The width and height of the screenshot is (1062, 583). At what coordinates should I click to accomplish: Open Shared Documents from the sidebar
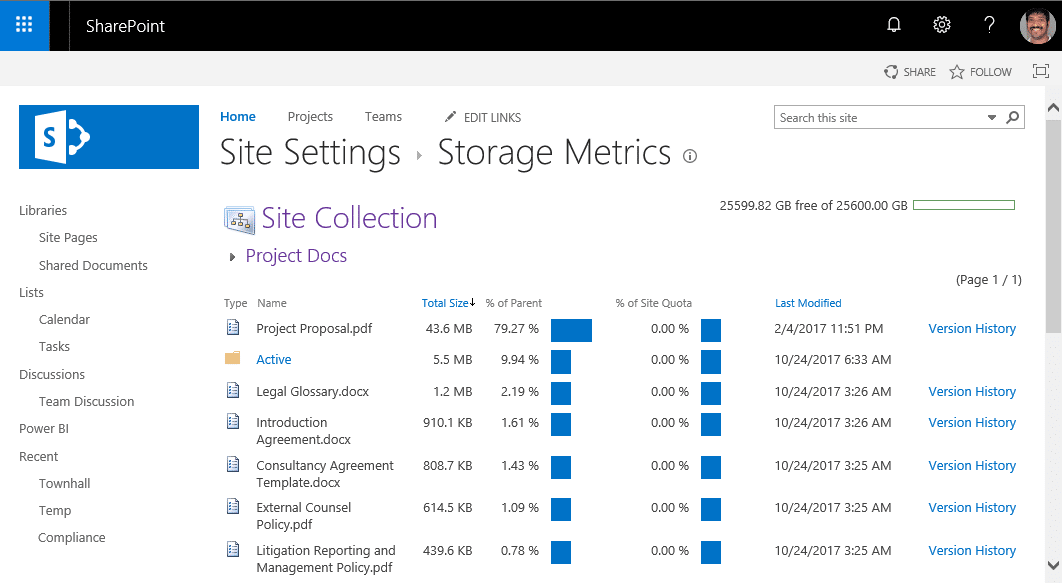tap(92, 264)
